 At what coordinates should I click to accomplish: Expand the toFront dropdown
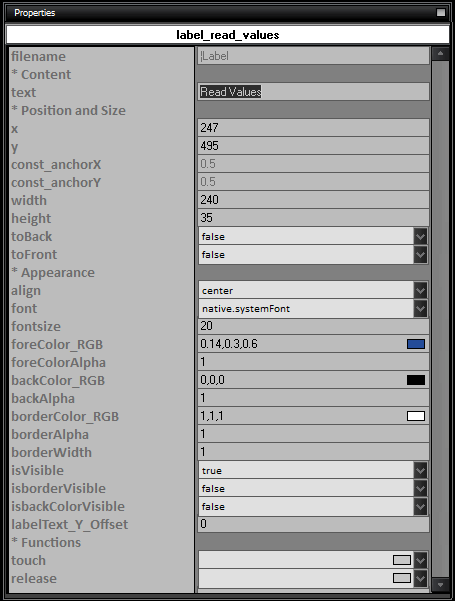click(421, 255)
